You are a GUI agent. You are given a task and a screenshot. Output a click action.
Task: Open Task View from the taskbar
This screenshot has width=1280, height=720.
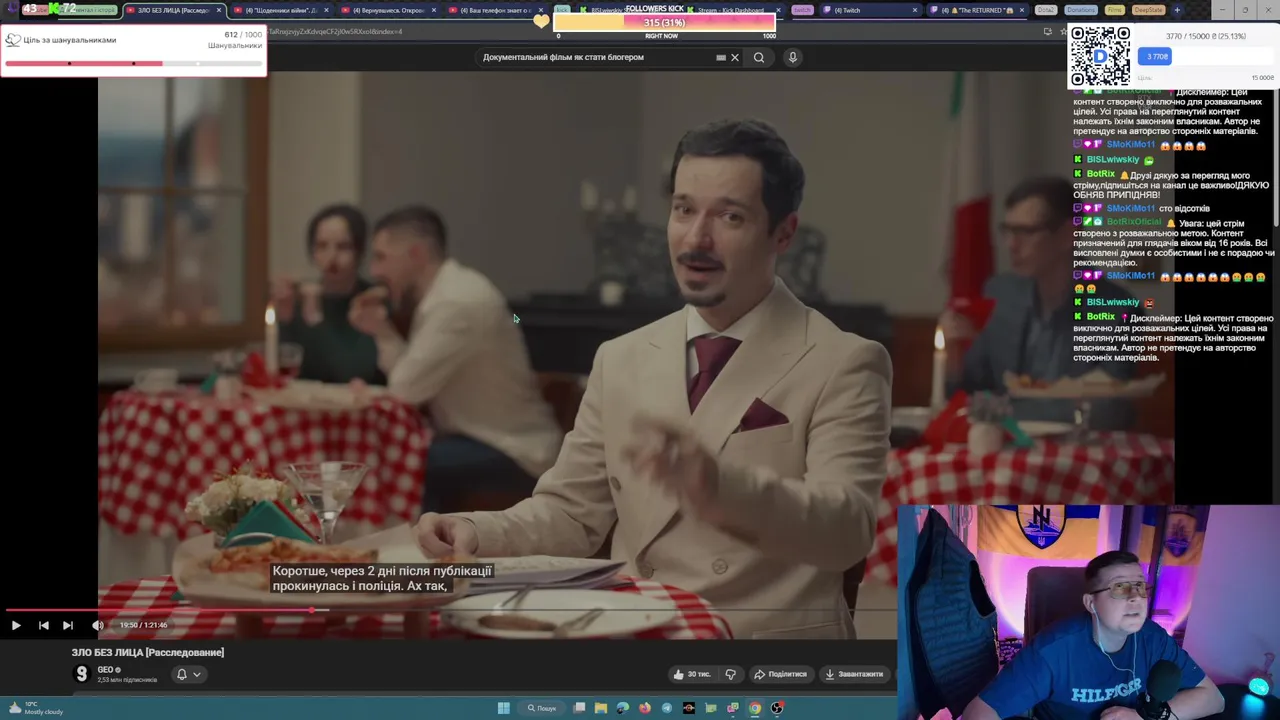(x=579, y=708)
